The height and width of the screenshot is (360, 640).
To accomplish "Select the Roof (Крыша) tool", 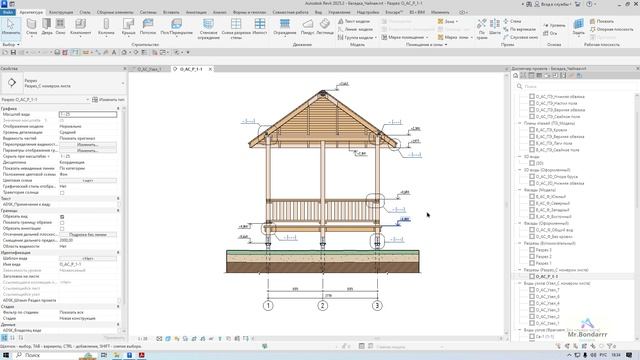I will 129,27.
